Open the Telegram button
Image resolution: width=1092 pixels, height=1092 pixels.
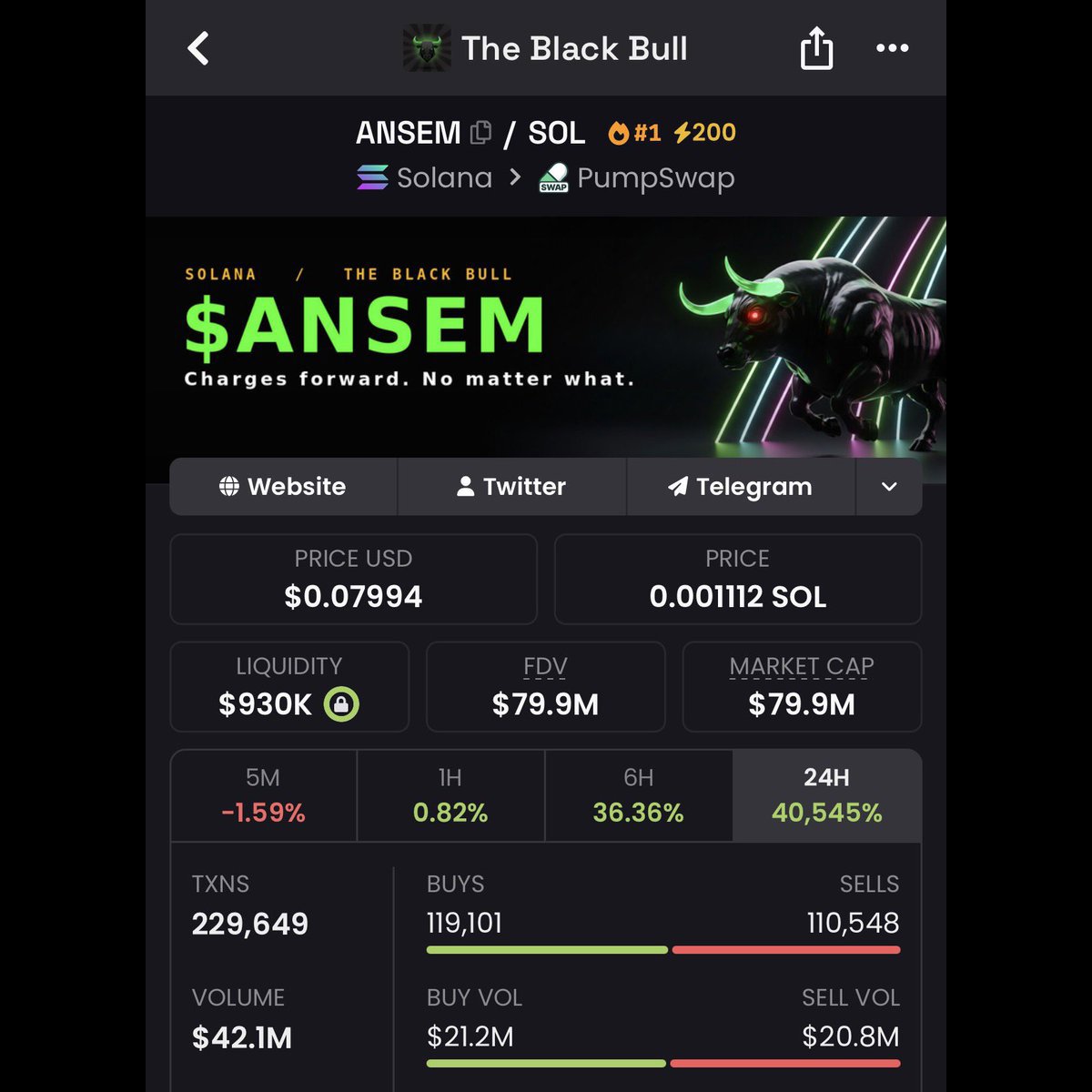pos(741,487)
